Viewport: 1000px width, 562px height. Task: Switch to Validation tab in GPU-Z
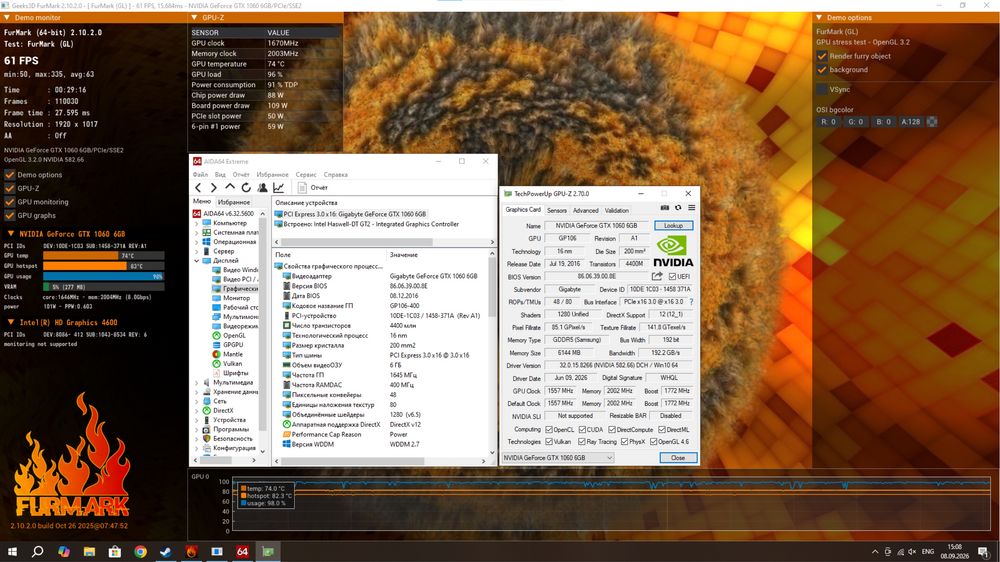click(617, 211)
